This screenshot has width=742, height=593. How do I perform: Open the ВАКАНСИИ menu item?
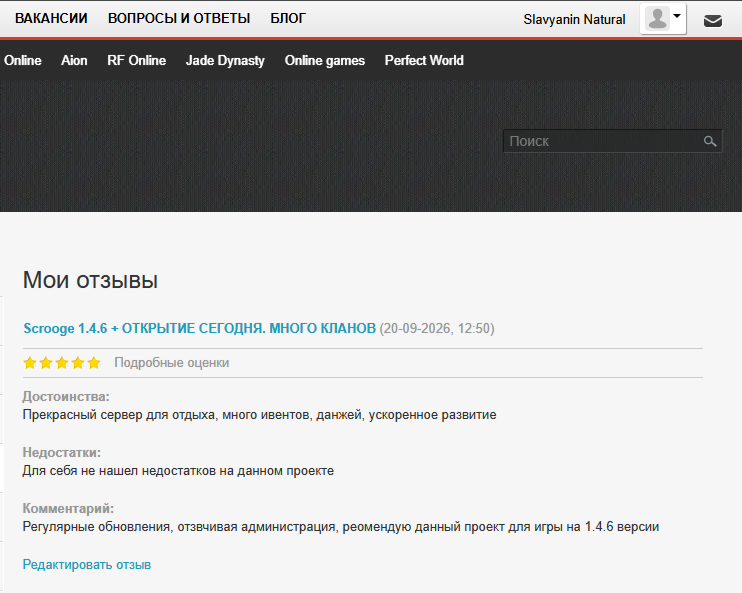click(x=51, y=18)
